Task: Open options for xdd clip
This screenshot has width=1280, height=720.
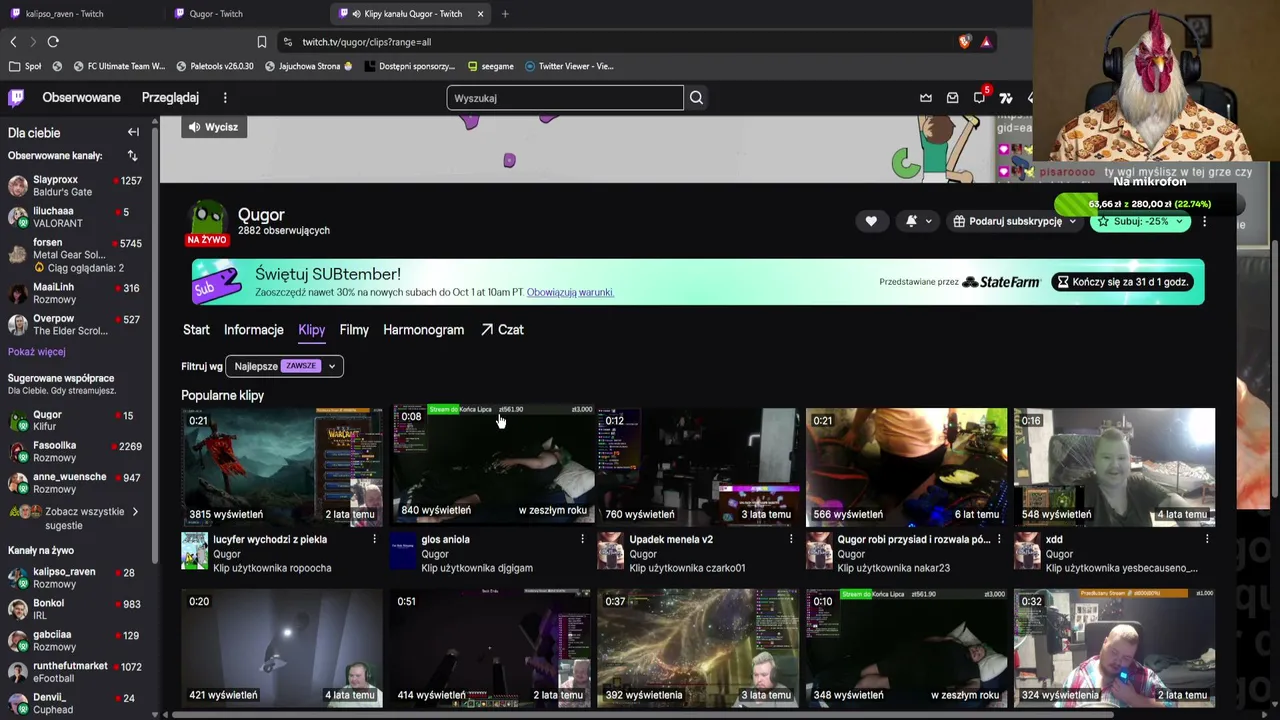Action: pyautogui.click(x=1207, y=539)
